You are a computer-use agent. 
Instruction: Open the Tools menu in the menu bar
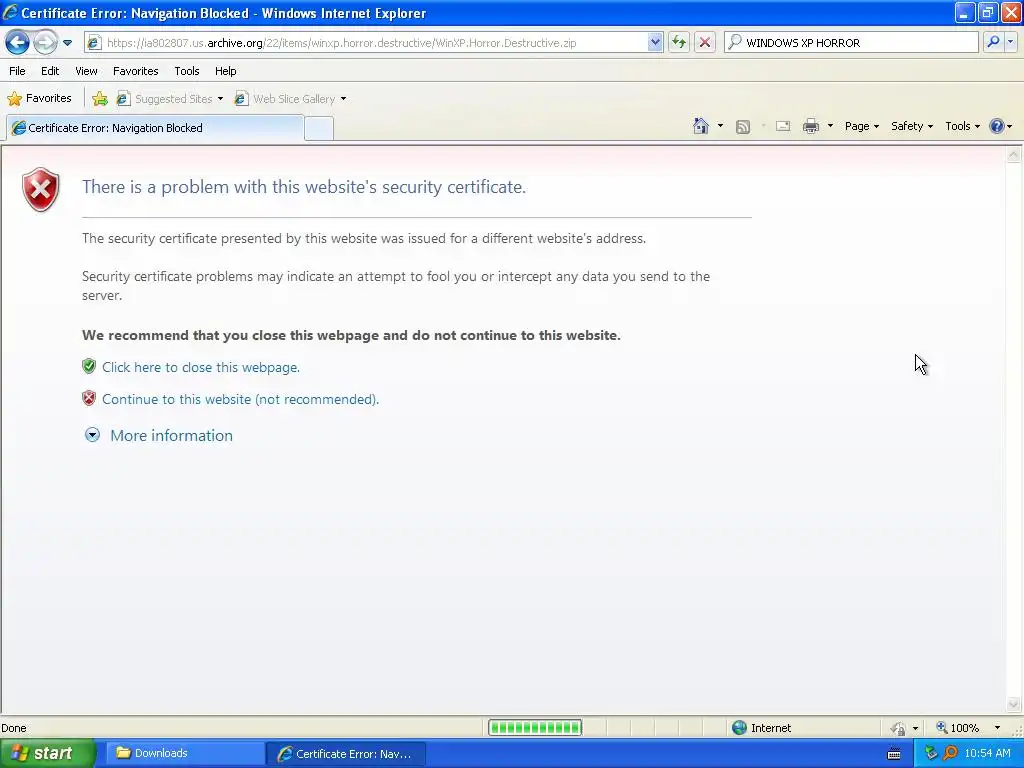coord(187,71)
